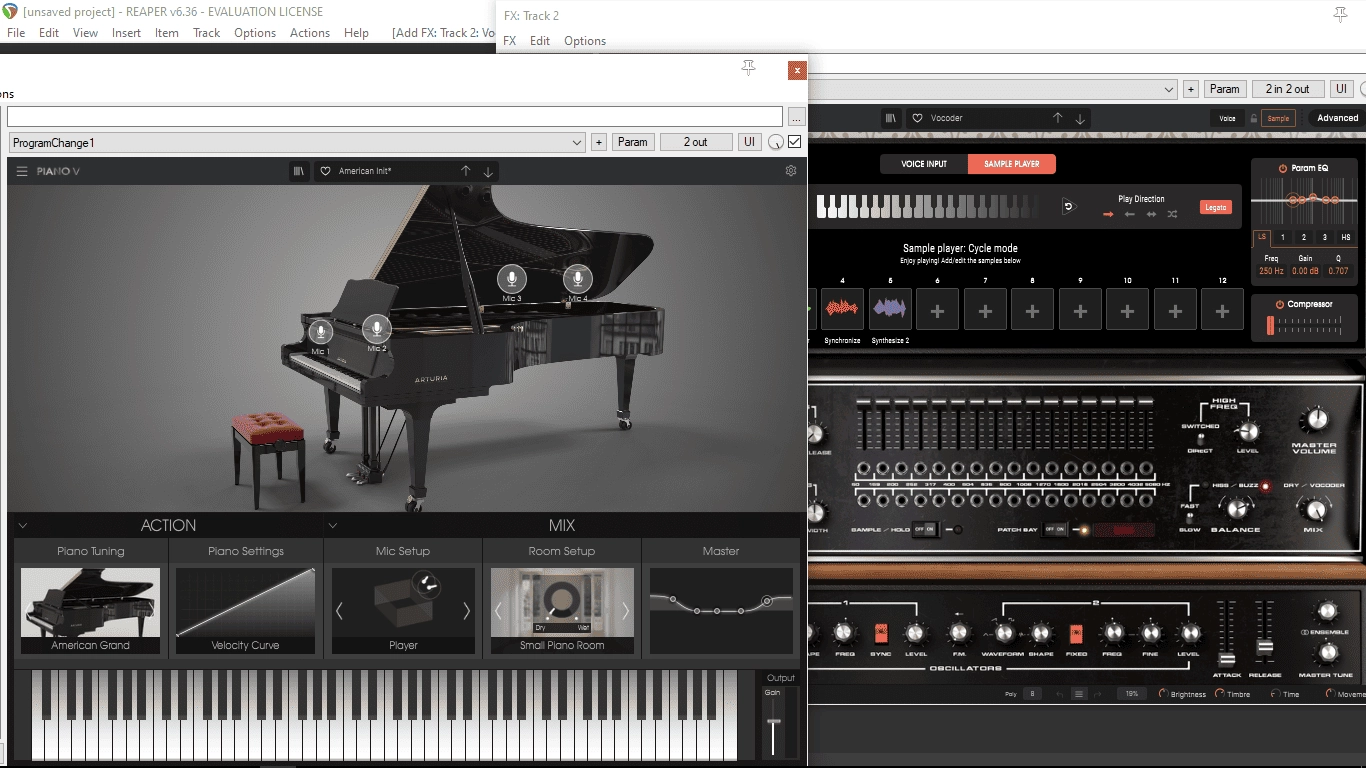1366x768 pixels.
Task: Toggle the Param EQ power button
Action: click(x=1283, y=168)
